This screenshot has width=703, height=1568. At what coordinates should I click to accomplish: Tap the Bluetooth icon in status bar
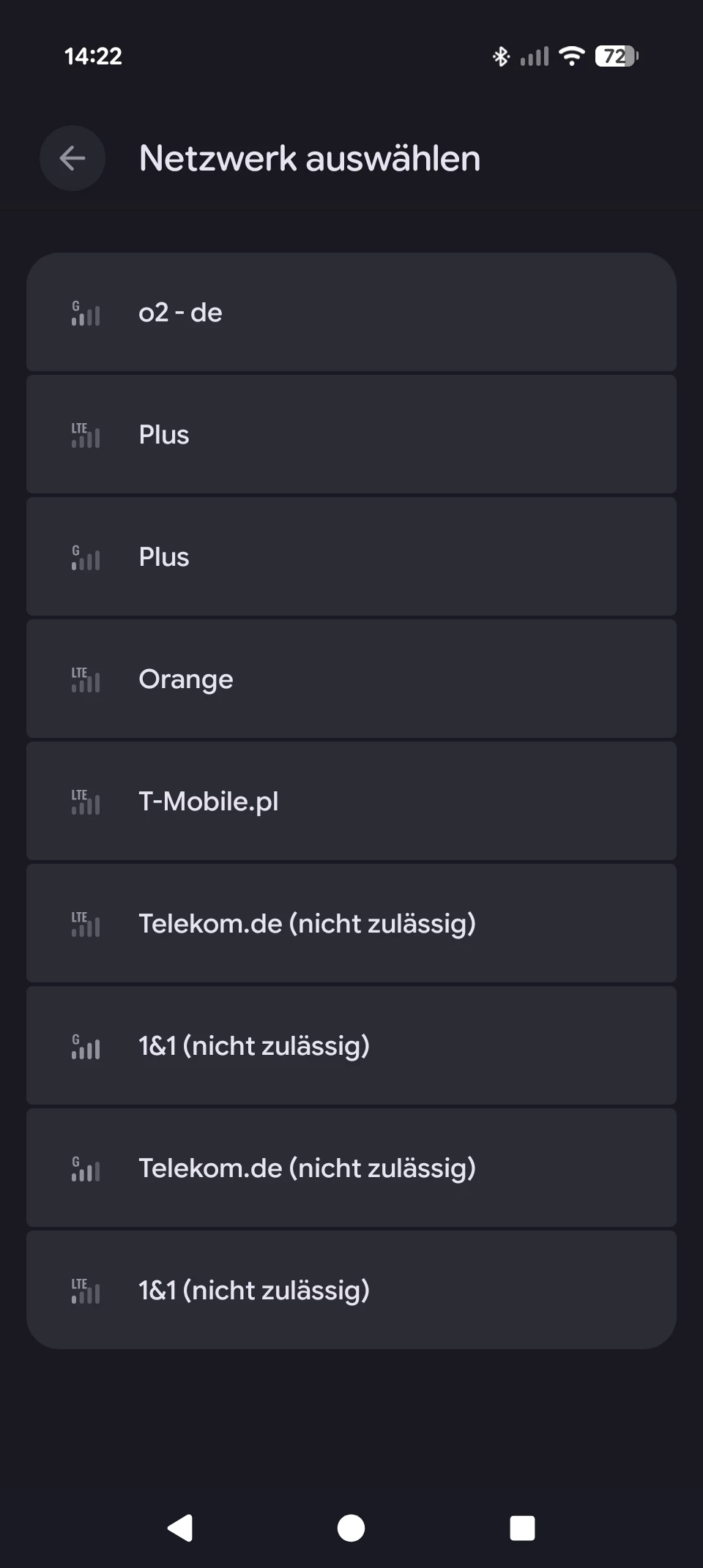click(x=501, y=56)
